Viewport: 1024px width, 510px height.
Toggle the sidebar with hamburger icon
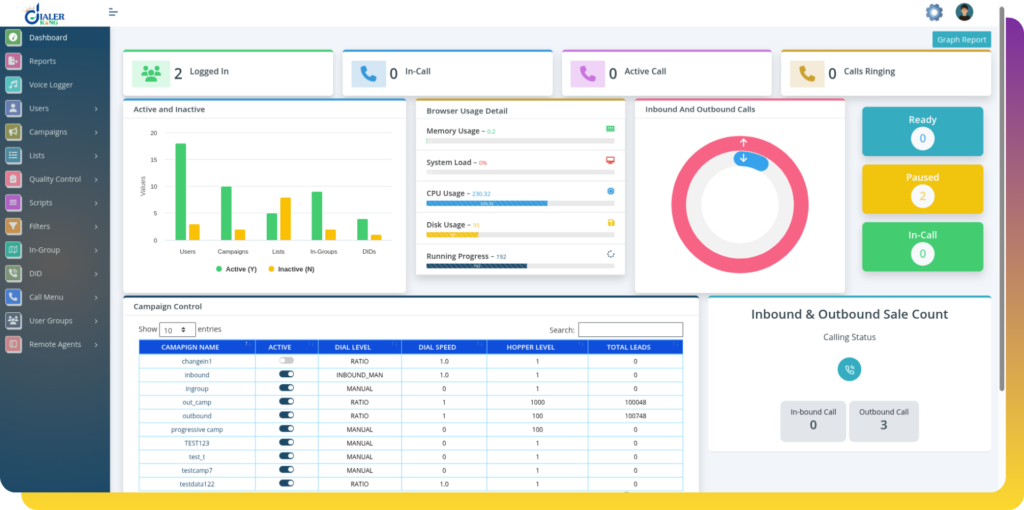point(113,12)
